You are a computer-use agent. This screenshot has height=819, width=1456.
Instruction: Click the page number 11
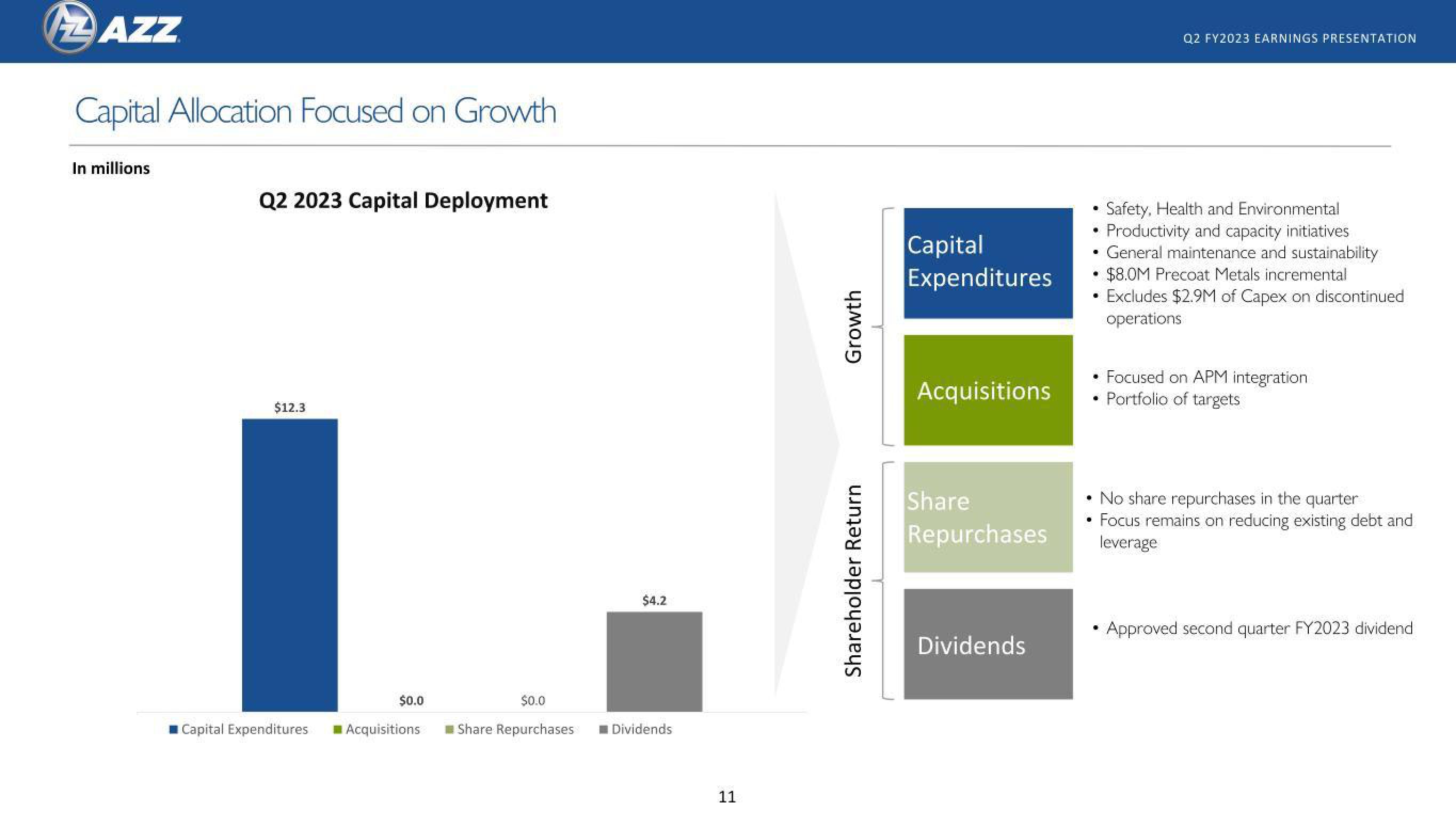[x=727, y=797]
